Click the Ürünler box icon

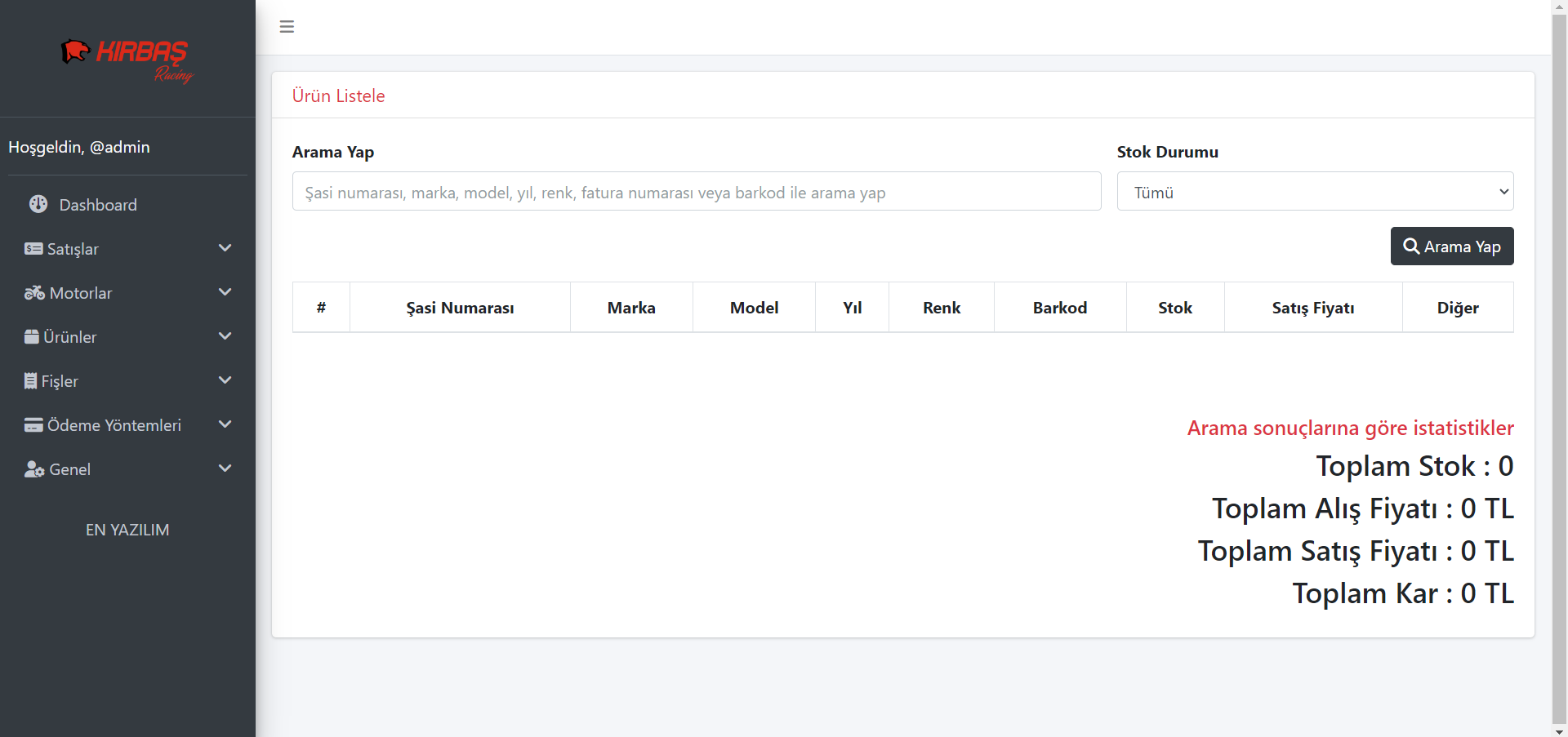pyautogui.click(x=32, y=337)
